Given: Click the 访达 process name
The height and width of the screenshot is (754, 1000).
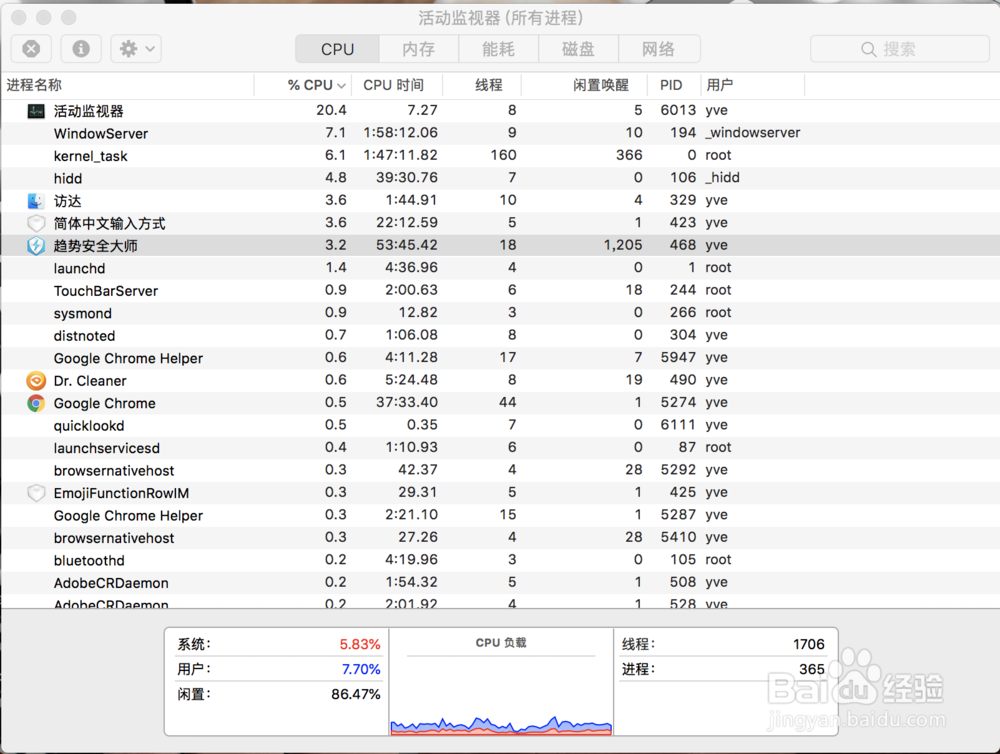Looking at the screenshot, I should pyautogui.click(x=68, y=201).
